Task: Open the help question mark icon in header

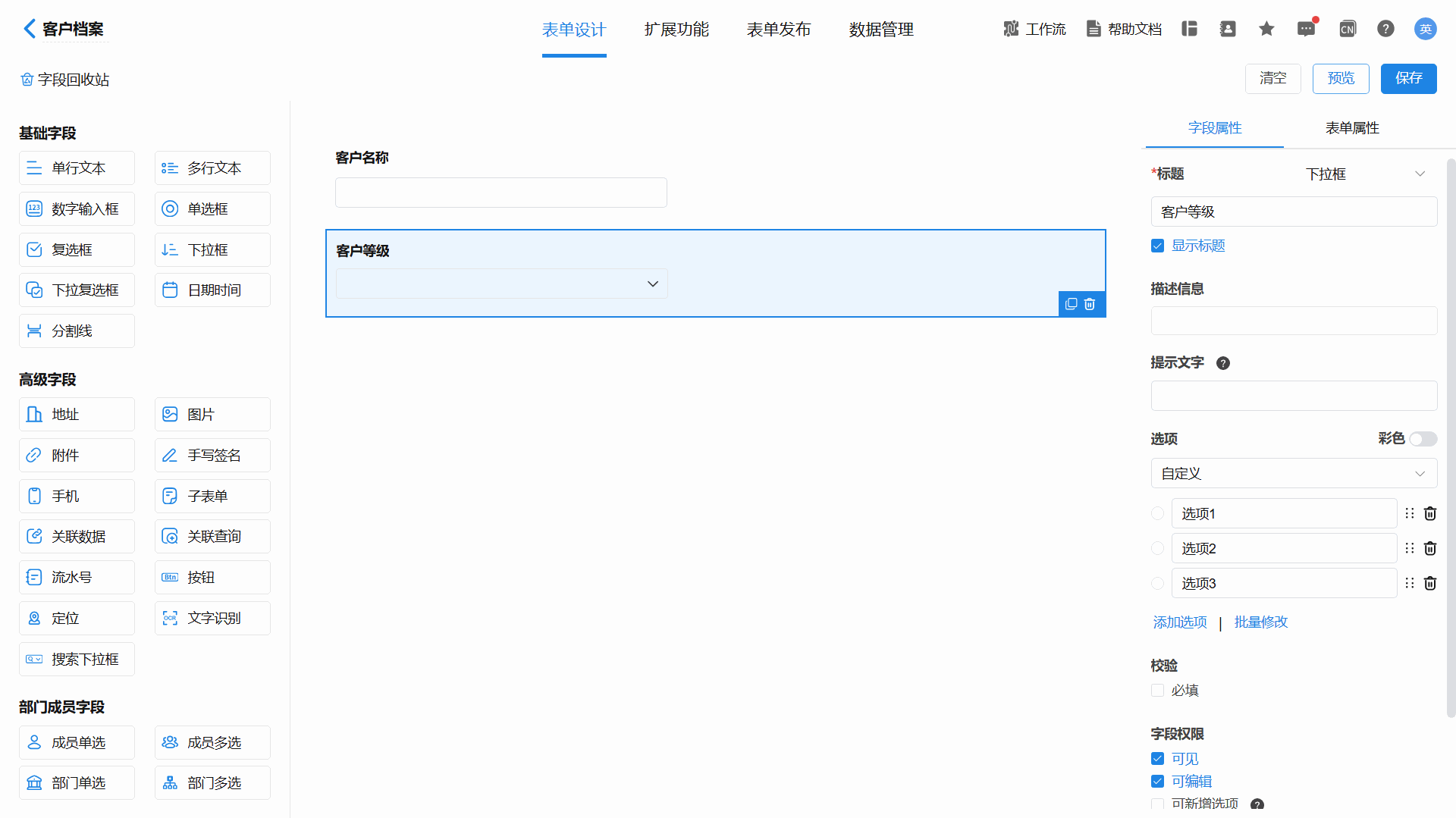Action: [1385, 29]
